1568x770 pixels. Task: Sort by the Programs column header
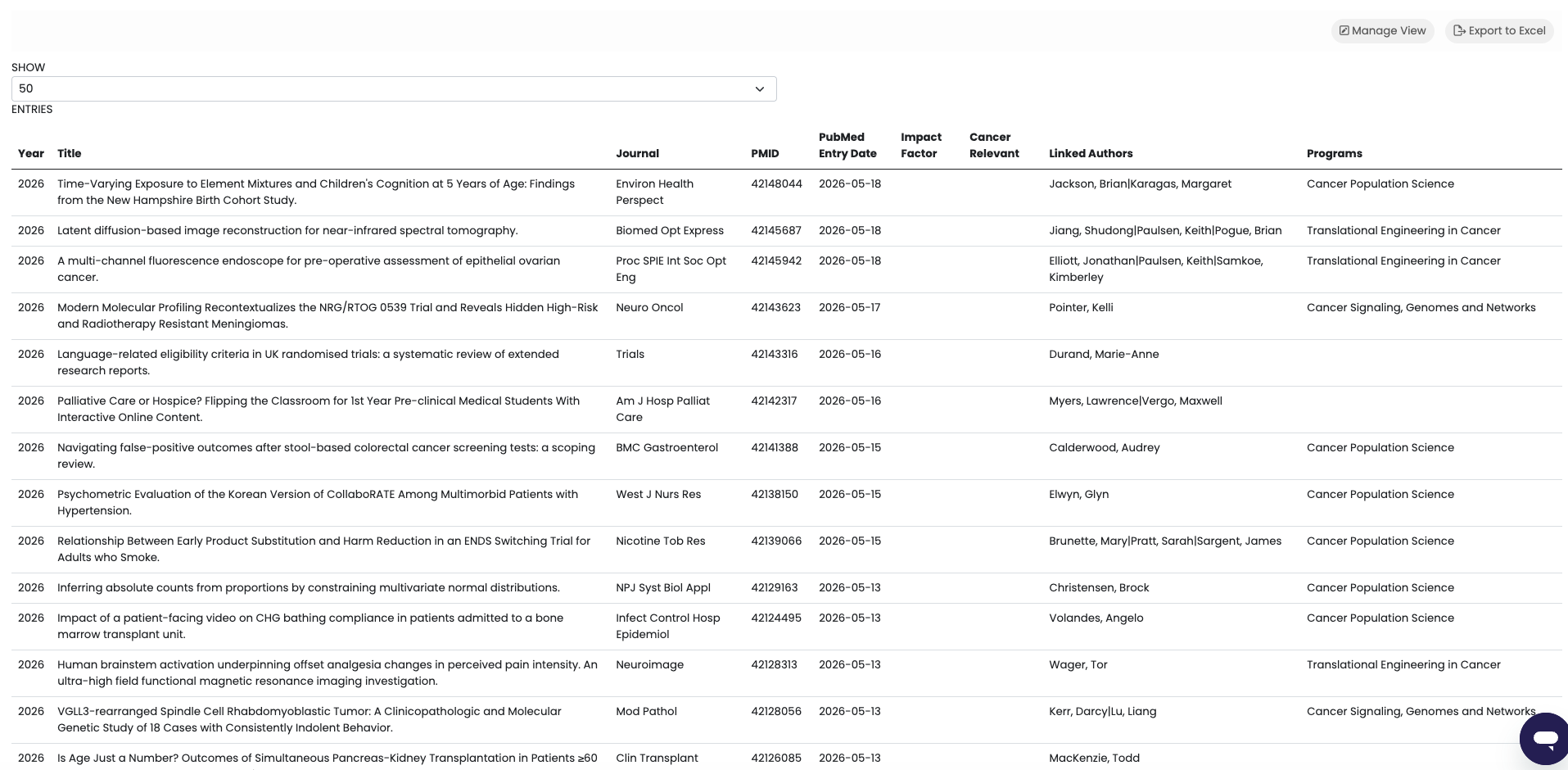pos(1335,153)
